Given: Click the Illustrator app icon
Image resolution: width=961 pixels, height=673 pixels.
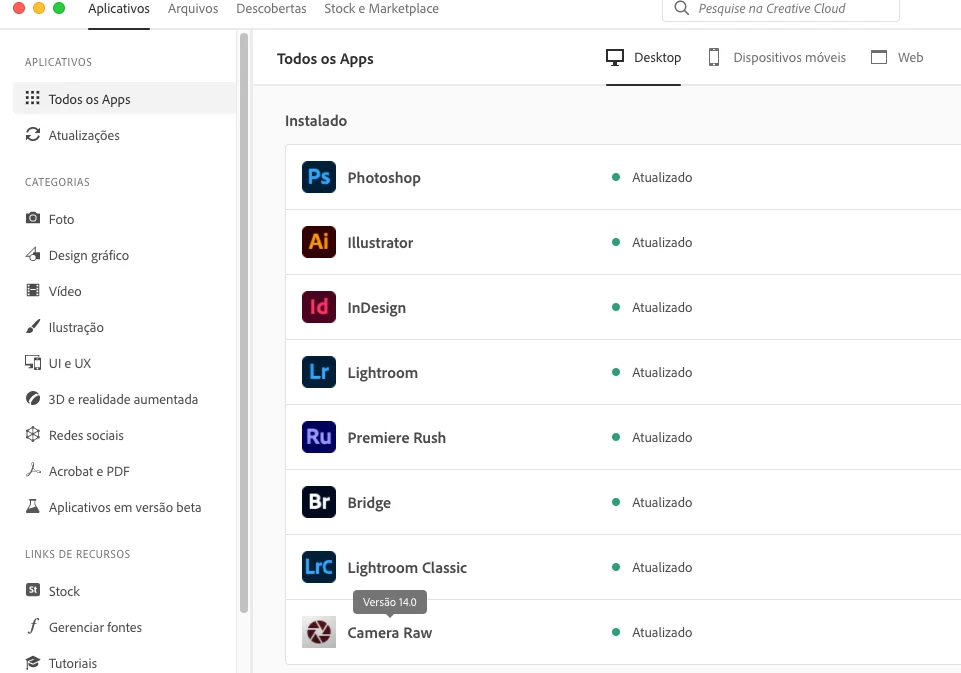Looking at the screenshot, I should click(x=319, y=243).
